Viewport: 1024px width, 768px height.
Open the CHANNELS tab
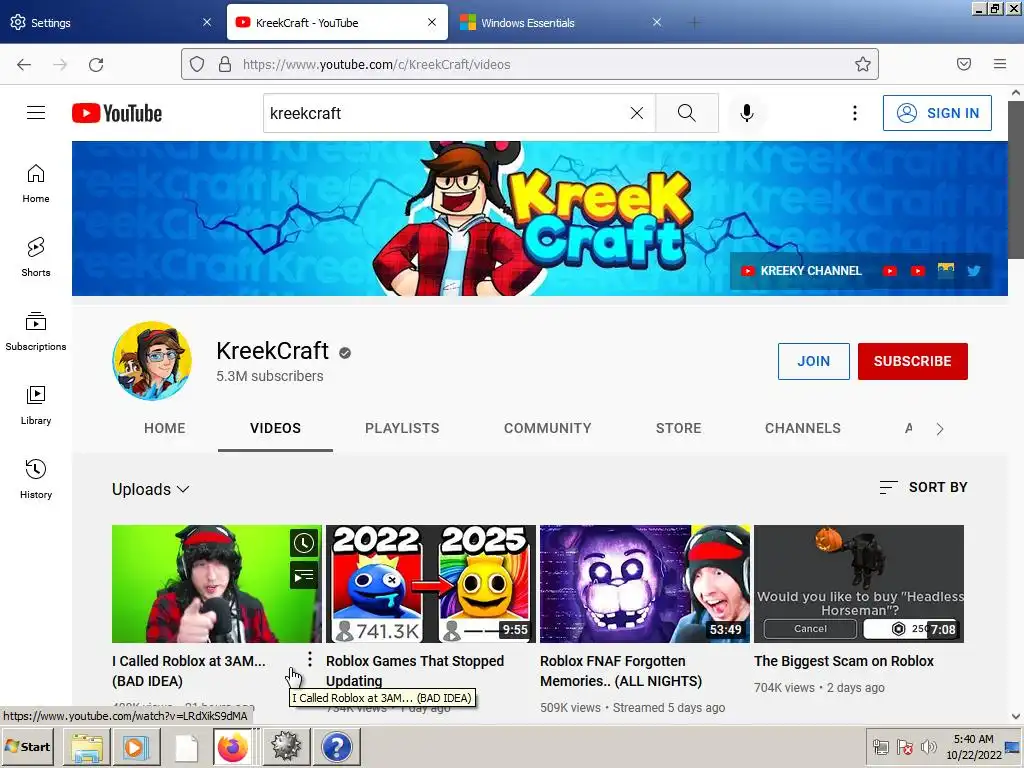tap(803, 428)
